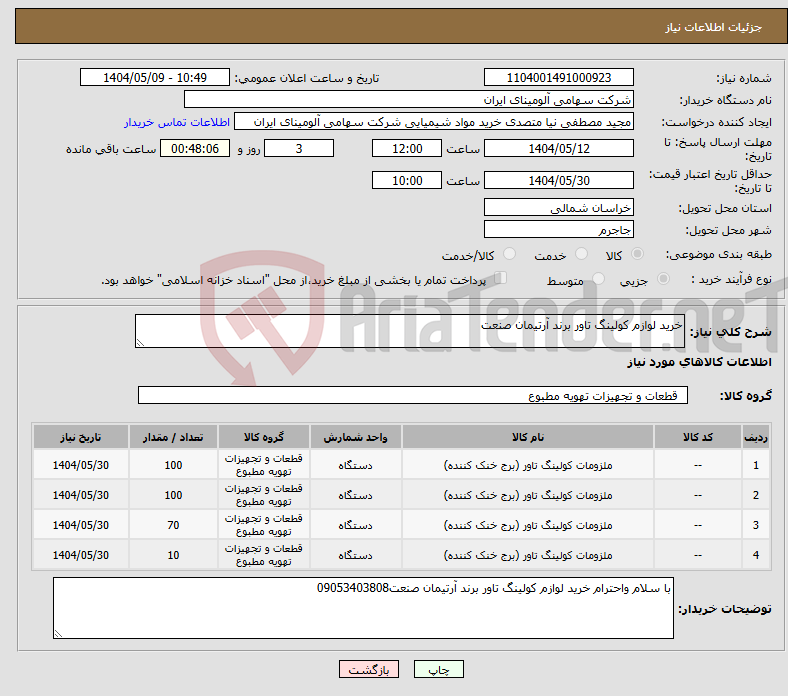
Task: Select the خدمت radio button
Action: point(581,254)
